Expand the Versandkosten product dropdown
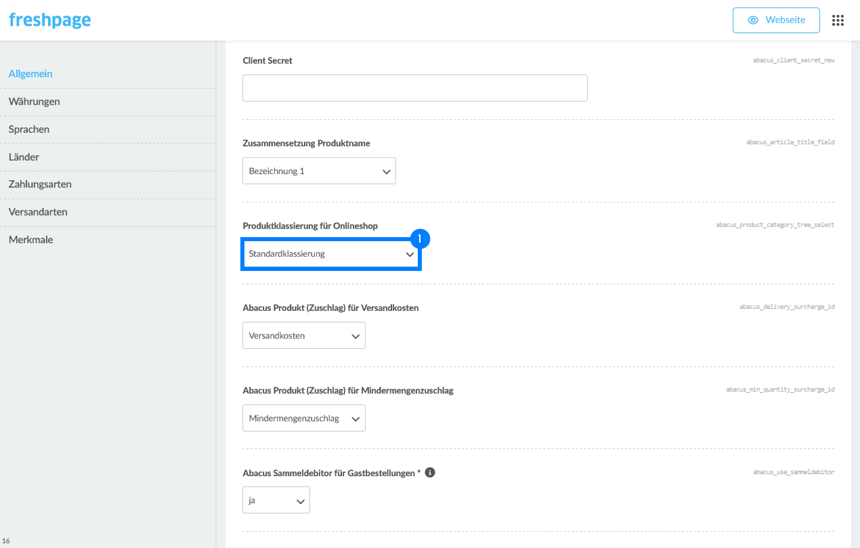 303,336
